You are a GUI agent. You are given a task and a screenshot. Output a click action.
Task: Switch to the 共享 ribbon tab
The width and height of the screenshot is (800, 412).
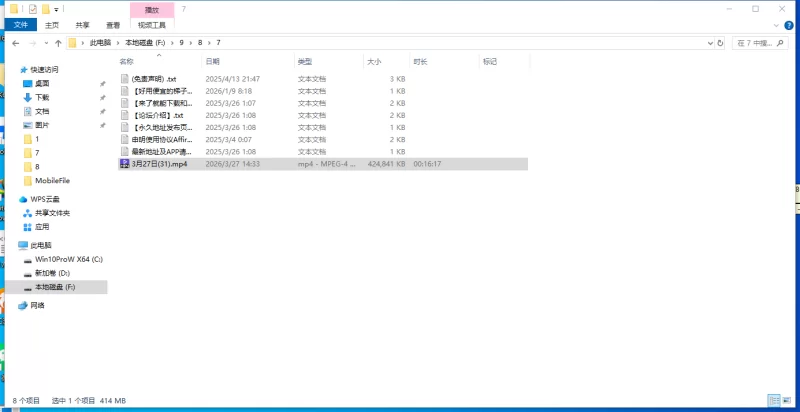[x=83, y=24]
